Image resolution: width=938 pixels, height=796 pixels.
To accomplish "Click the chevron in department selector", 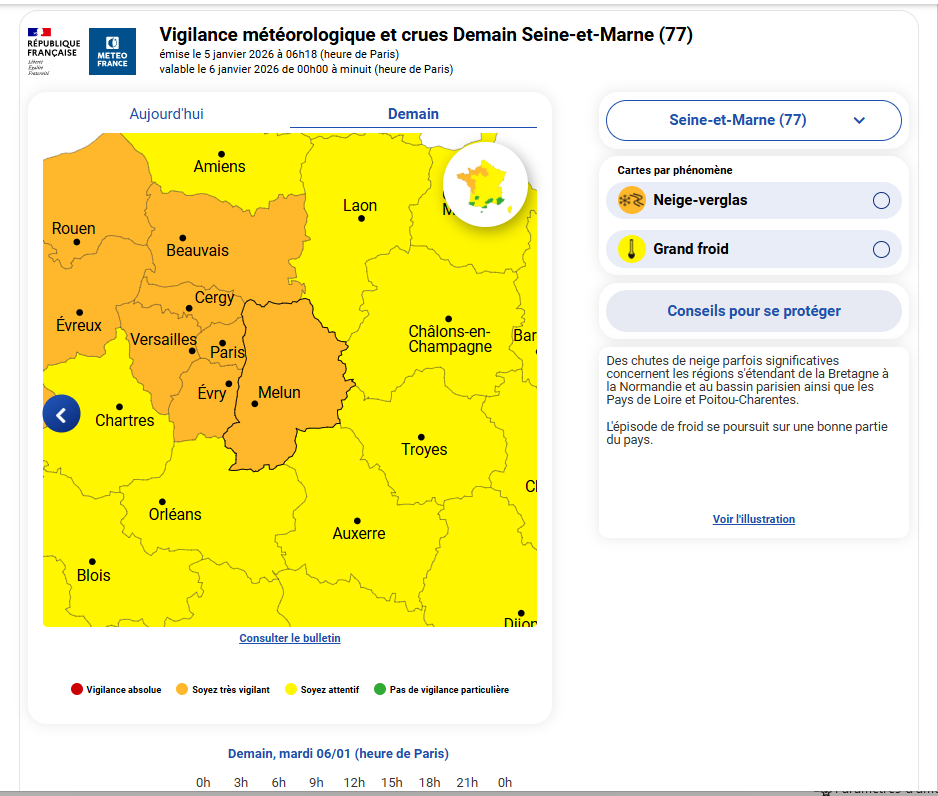I will click(859, 120).
